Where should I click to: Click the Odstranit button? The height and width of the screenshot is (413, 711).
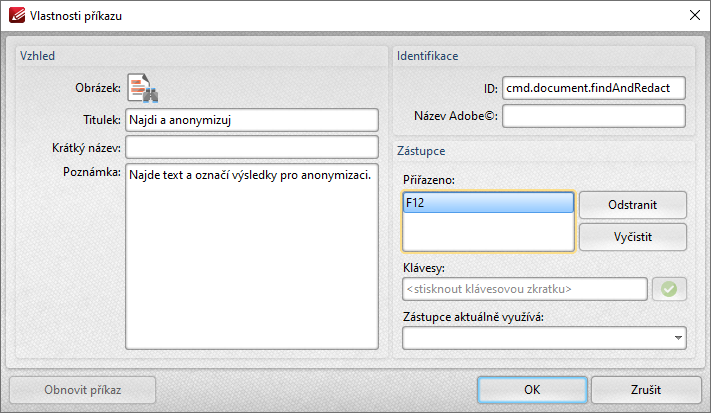633,205
